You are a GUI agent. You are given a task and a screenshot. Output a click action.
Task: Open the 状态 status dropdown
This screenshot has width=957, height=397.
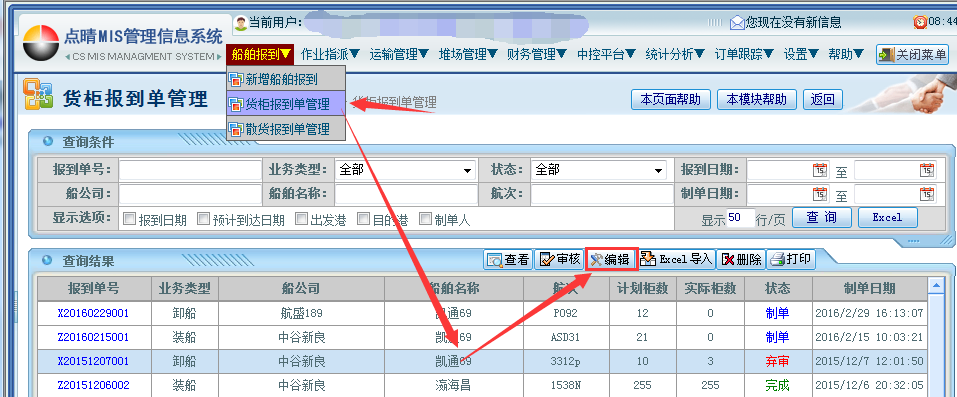pyautogui.click(x=659, y=170)
